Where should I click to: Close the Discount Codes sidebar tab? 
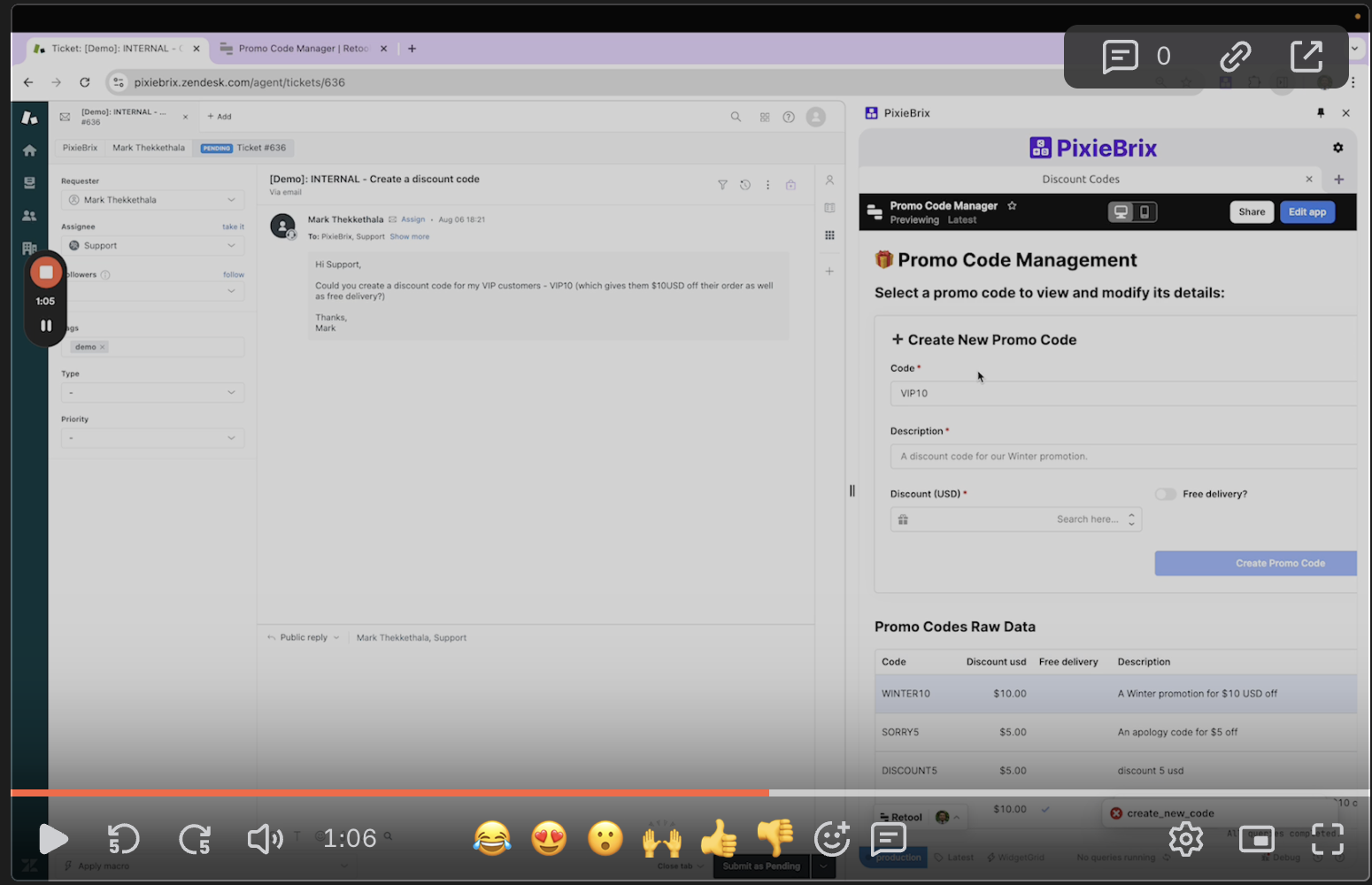[1309, 179]
